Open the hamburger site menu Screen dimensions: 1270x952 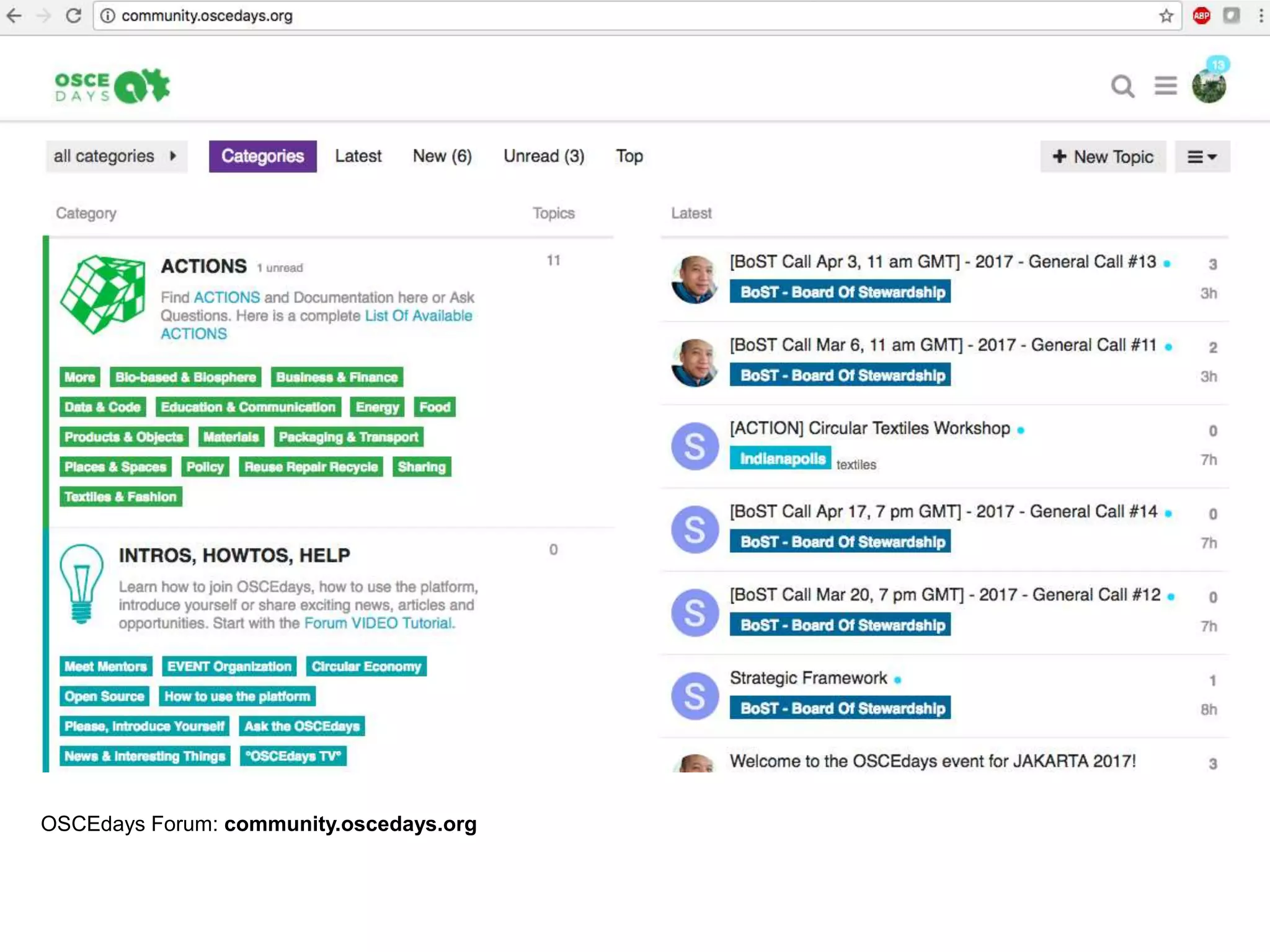[1166, 86]
